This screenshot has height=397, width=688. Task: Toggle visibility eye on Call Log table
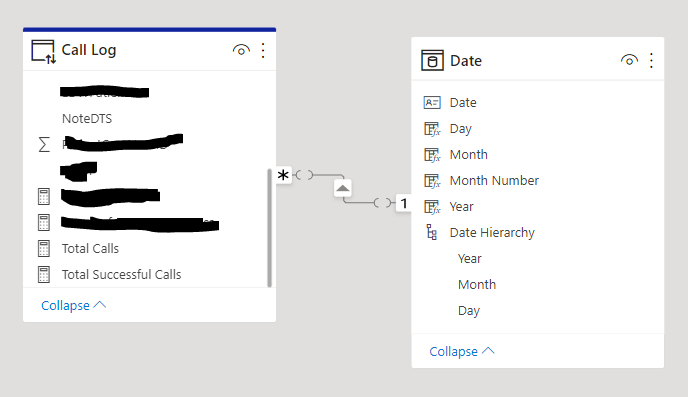[241, 50]
